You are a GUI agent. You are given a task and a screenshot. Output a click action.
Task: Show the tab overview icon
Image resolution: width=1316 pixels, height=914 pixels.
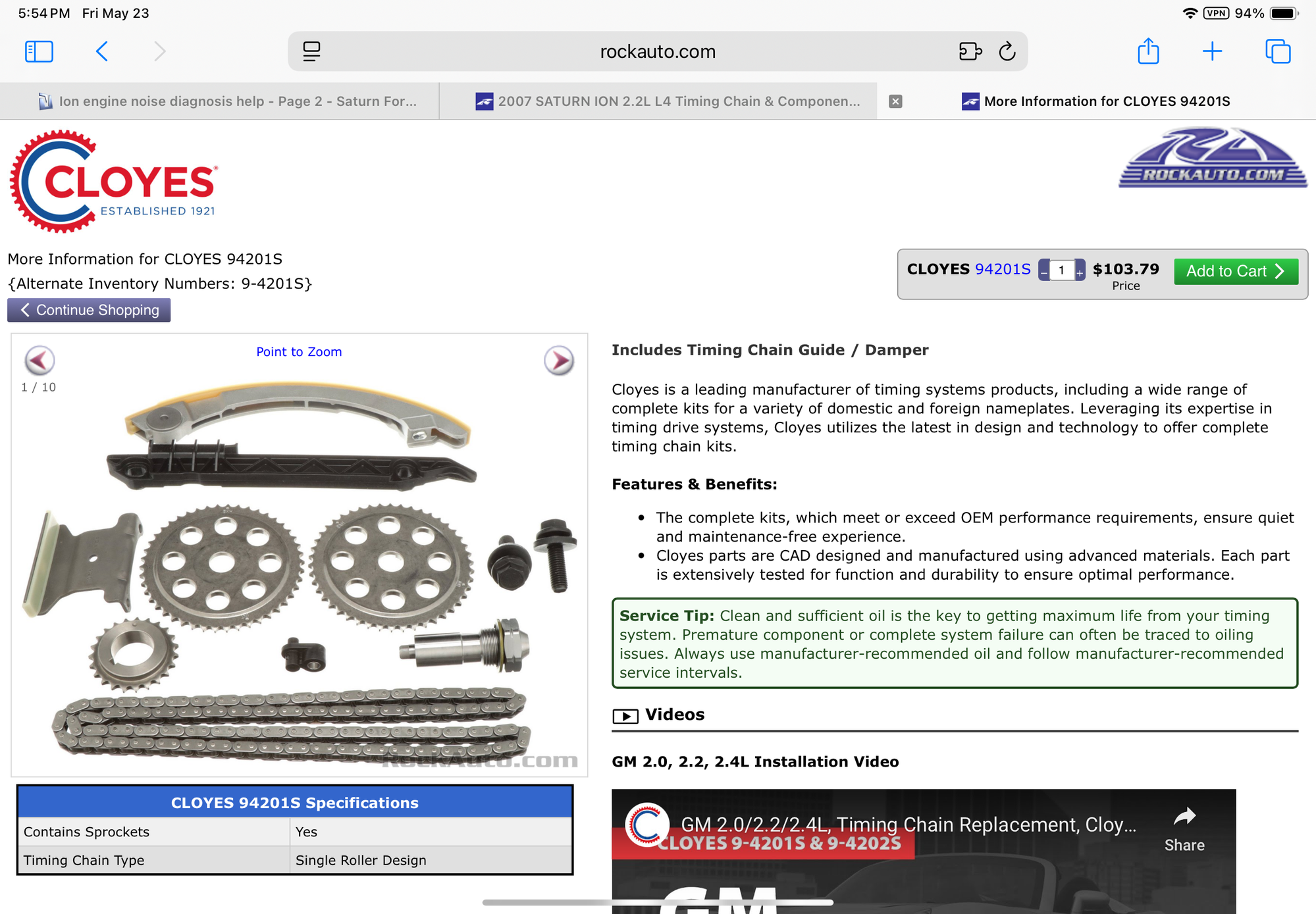coord(1278,51)
